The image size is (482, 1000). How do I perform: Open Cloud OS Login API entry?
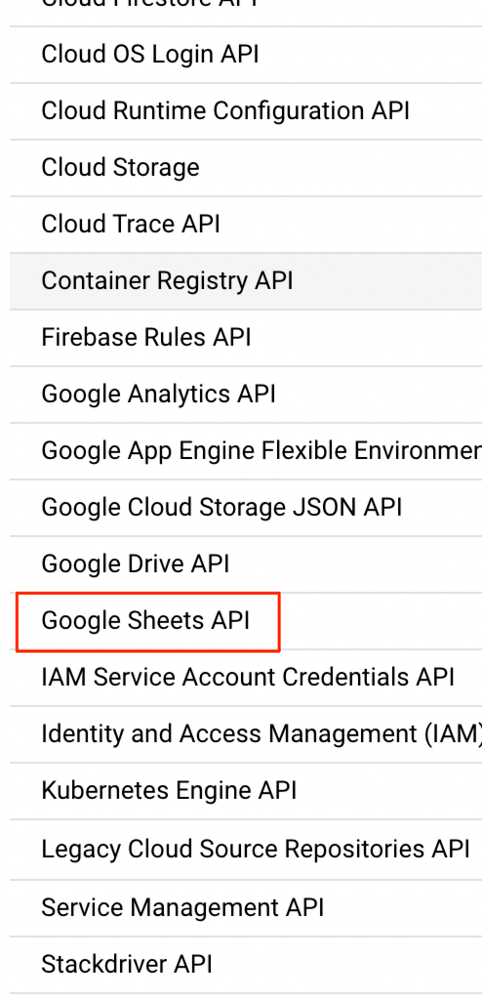pos(150,54)
